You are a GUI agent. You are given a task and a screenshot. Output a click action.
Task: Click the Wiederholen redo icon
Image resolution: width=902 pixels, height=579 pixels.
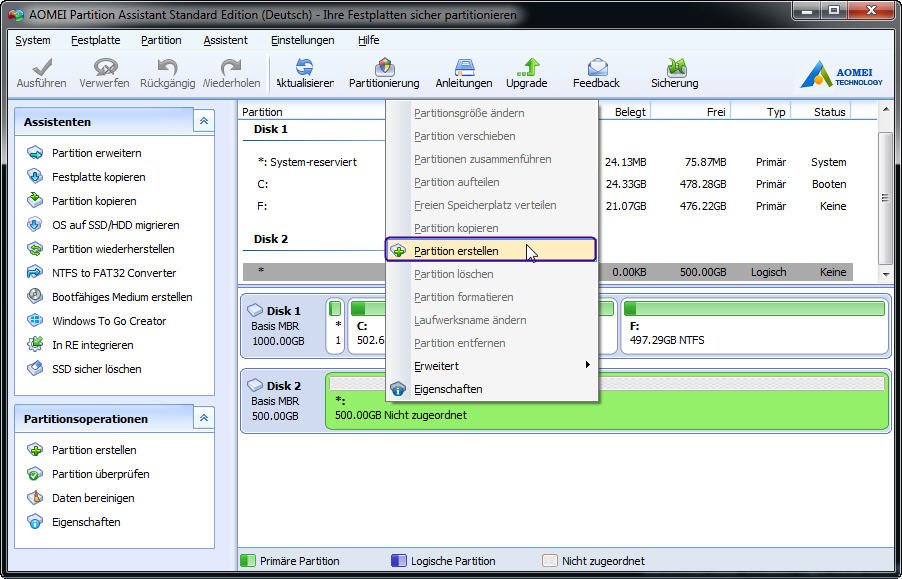tap(231, 67)
